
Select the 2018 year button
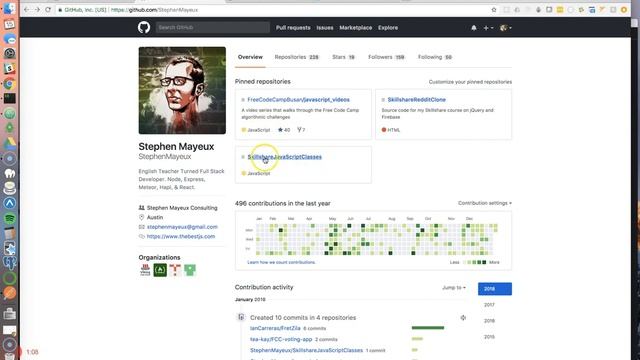click(495, 289)
